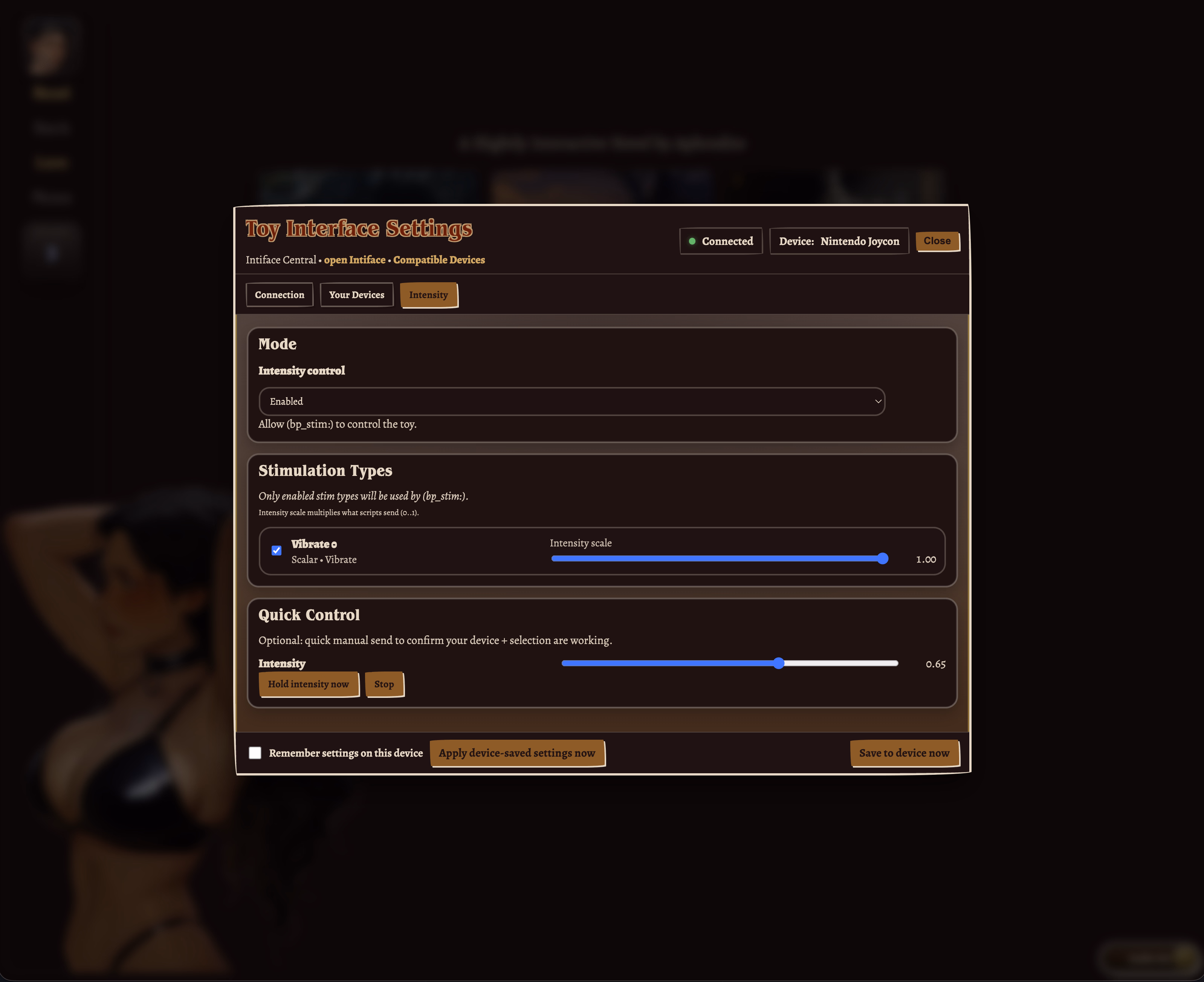This screenshot has width=1204, height=982.
Task: Follow the Compatible Devices link
Action: (x=439, y=260)
